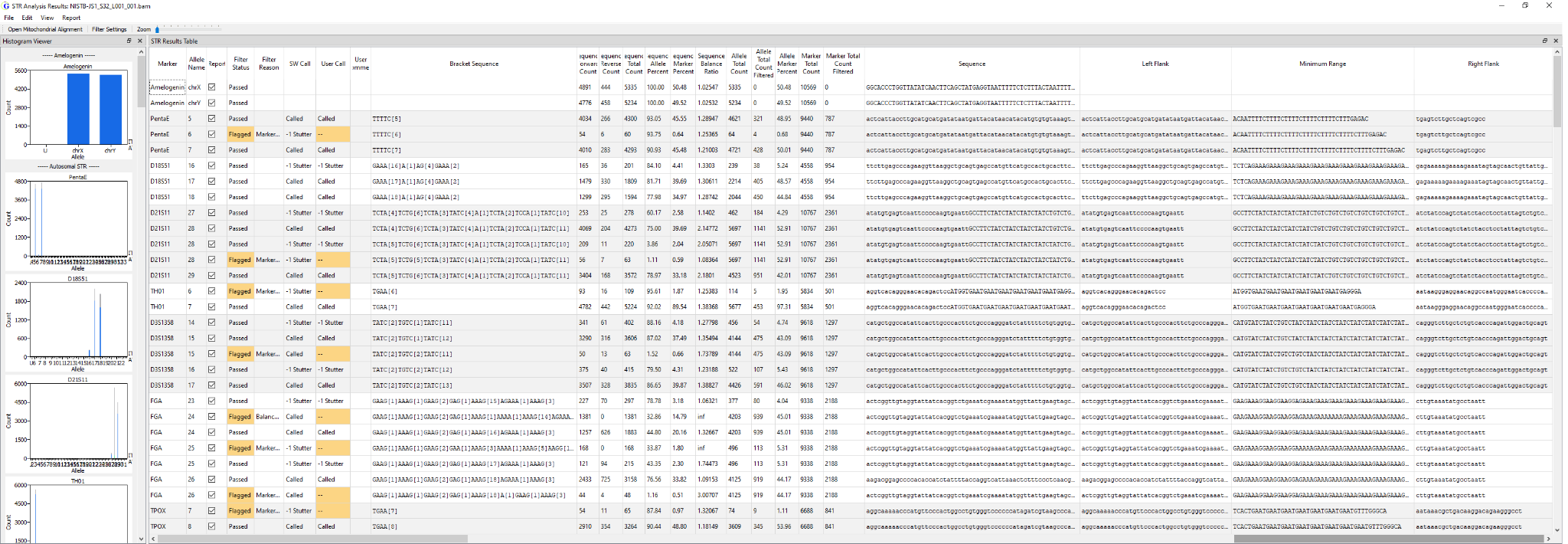Click the app icon in title bar
This screenshot has width=1568, height=544.
(6, 6)
